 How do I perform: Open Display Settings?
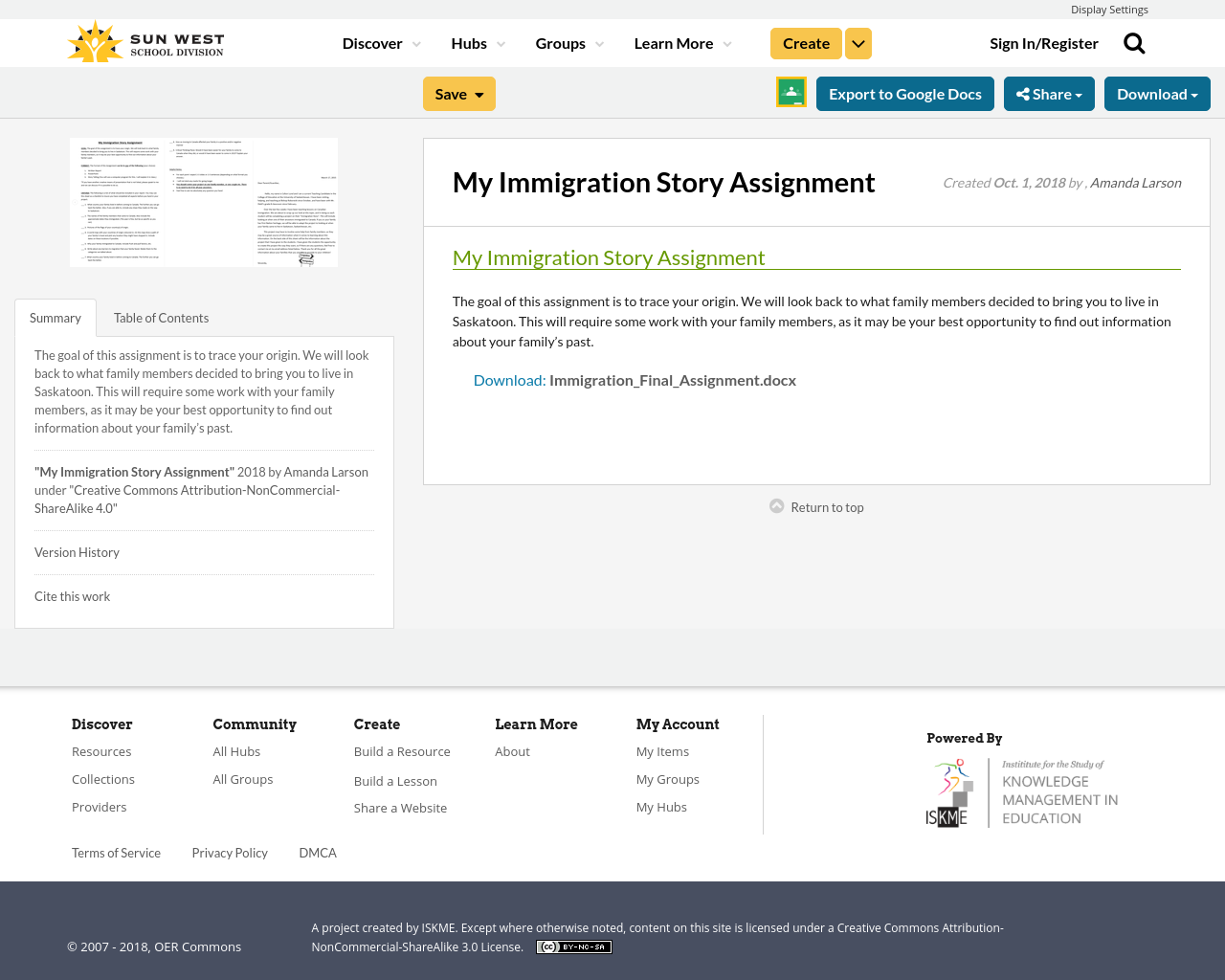pos(1109,9)
